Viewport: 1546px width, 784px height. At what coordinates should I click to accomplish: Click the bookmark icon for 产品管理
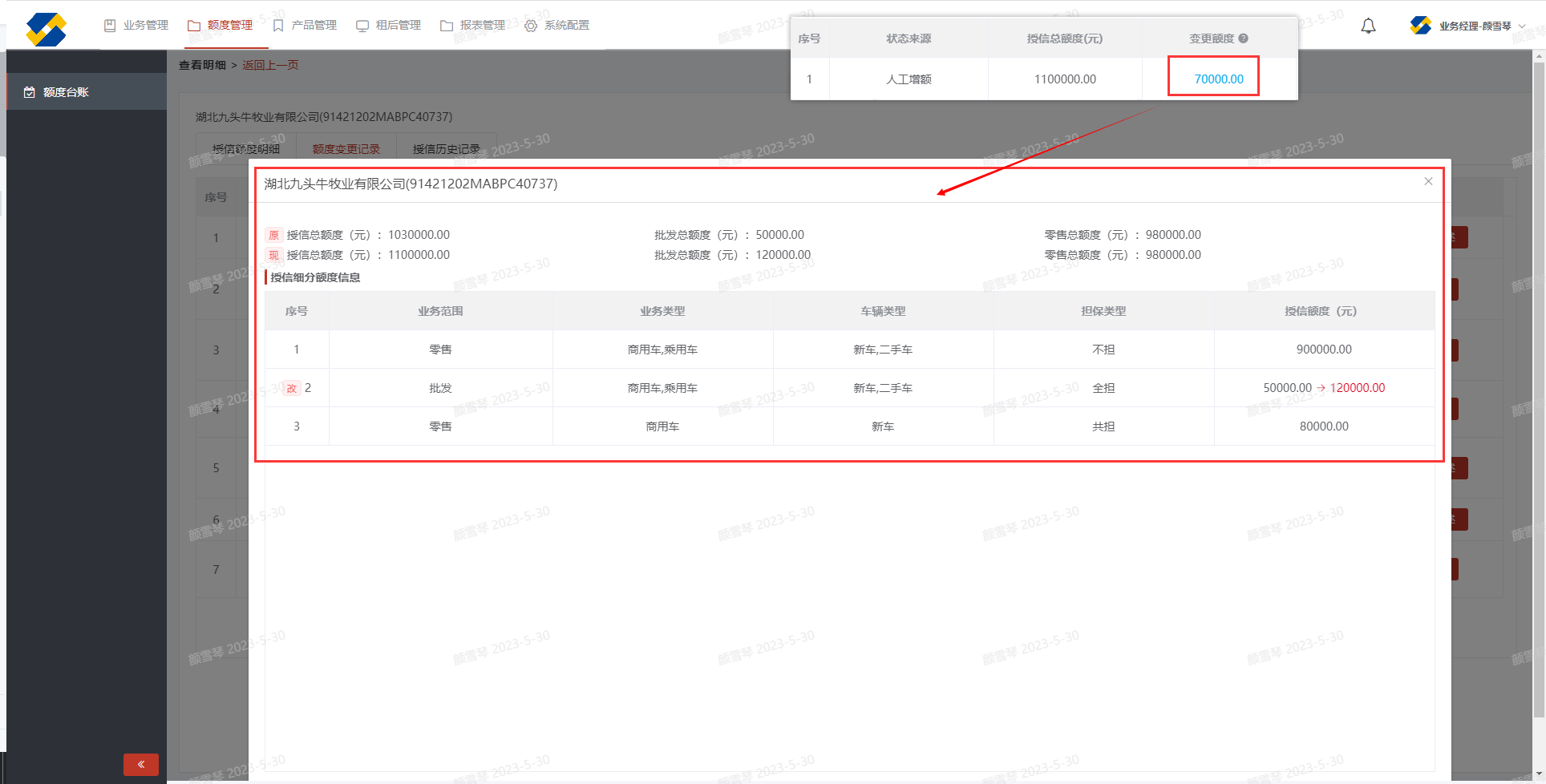278,26
